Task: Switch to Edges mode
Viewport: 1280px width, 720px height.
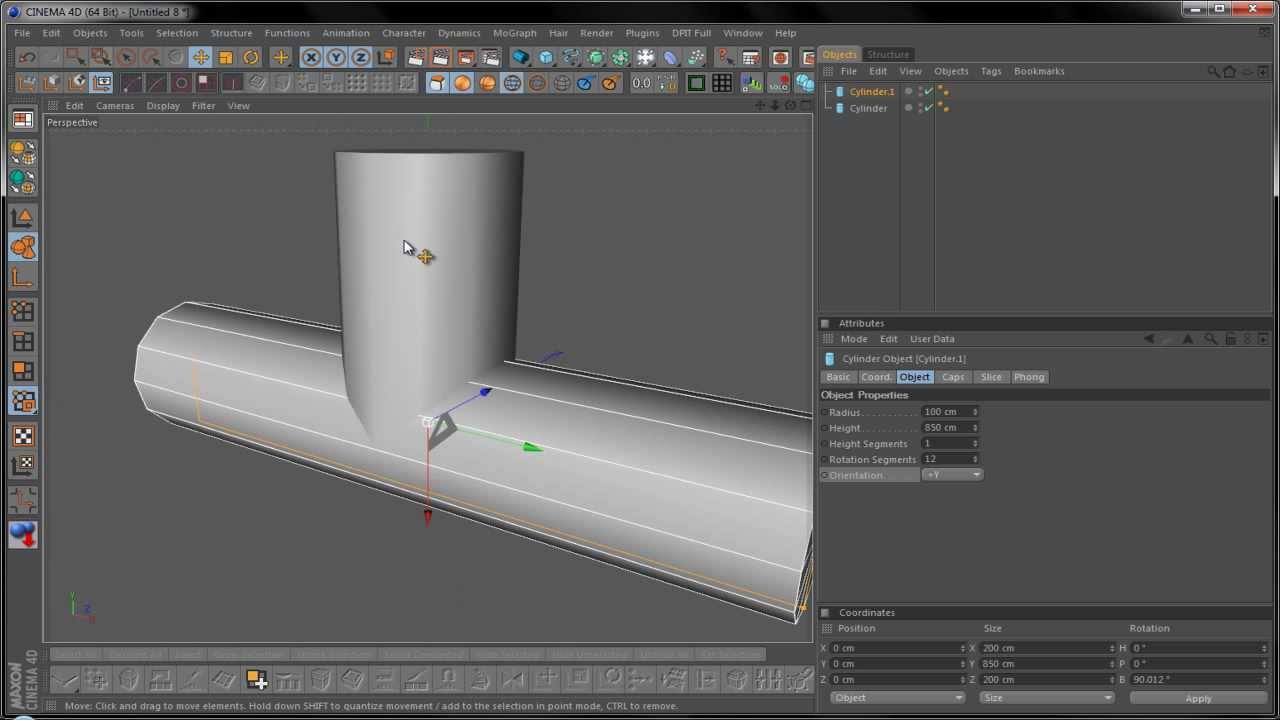Action: (x=23, y=341)
